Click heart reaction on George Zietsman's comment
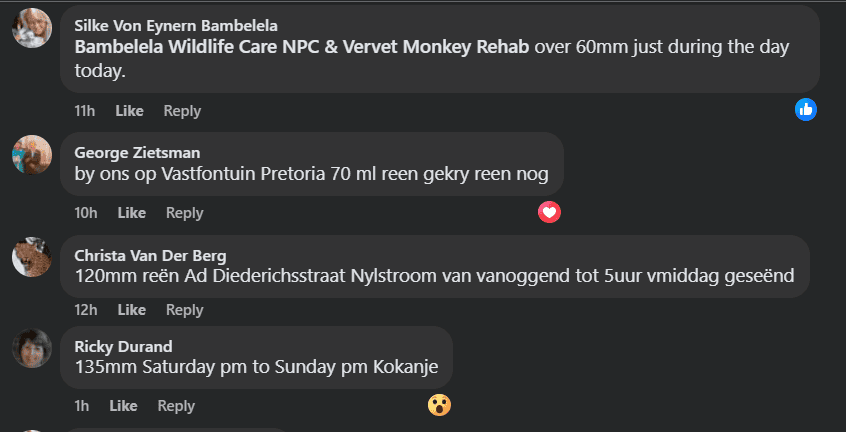Screen dimensions: 846x432 (549, 212)
